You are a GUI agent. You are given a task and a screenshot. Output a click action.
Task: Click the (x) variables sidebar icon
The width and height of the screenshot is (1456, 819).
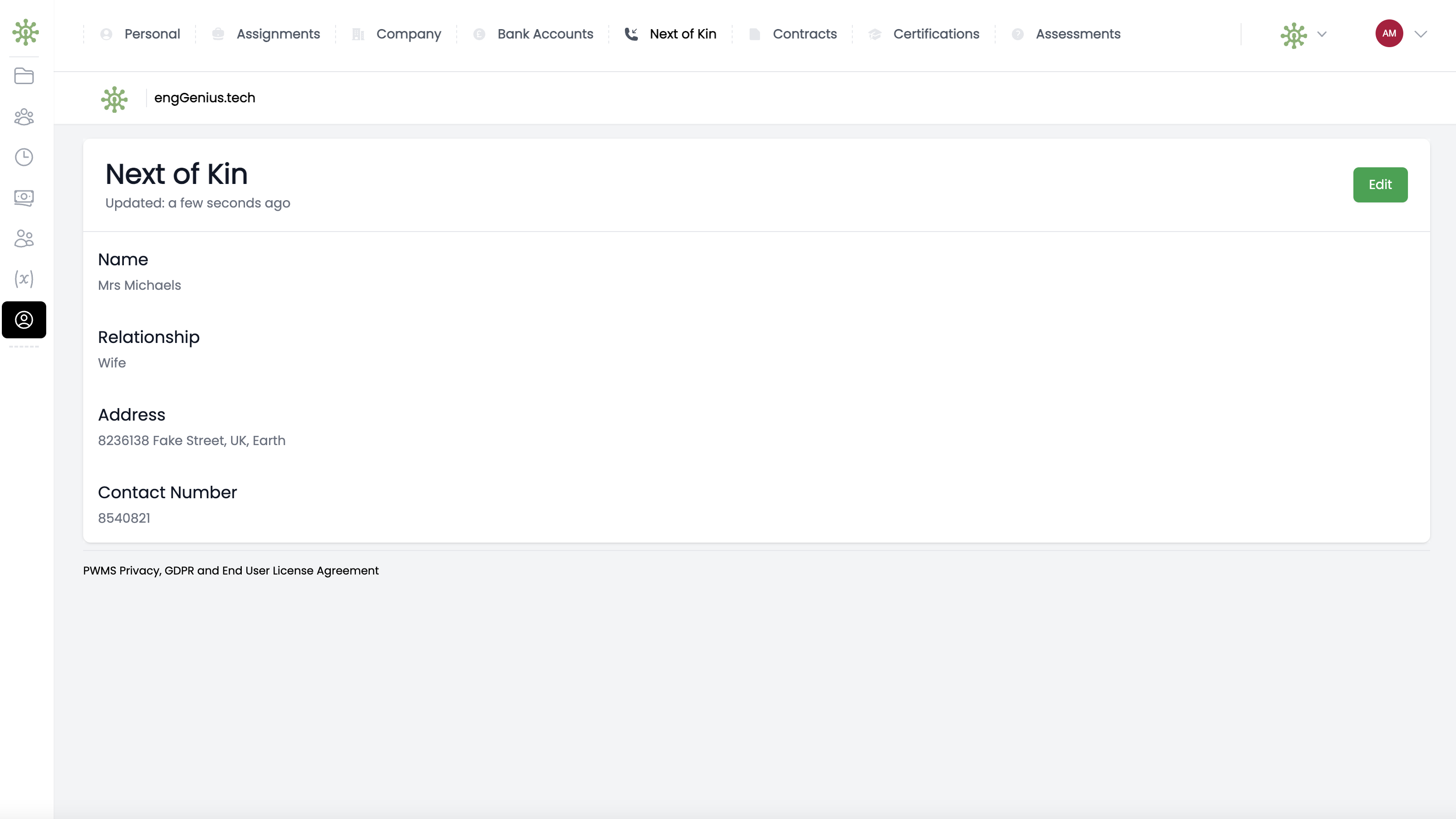coord(24,279)
